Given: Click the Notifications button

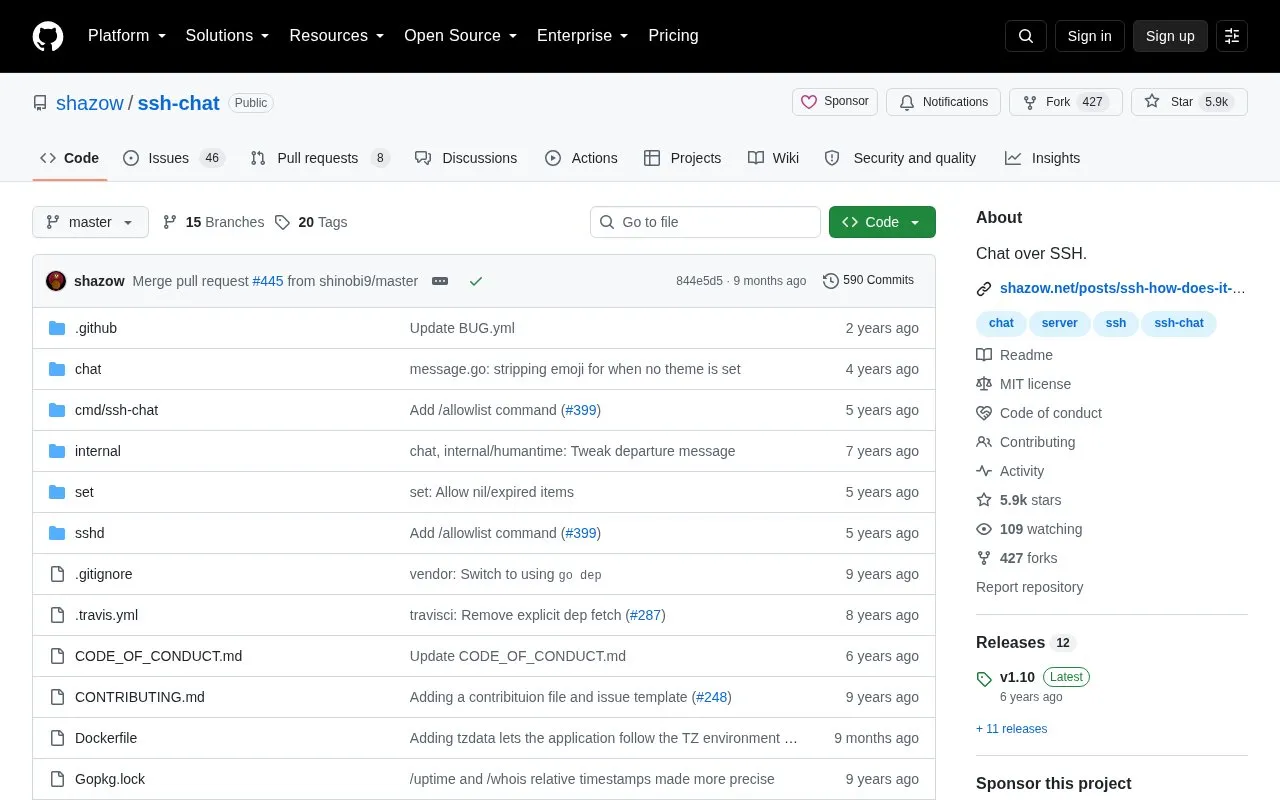Looking at the screenshot, I should (943, 102).
